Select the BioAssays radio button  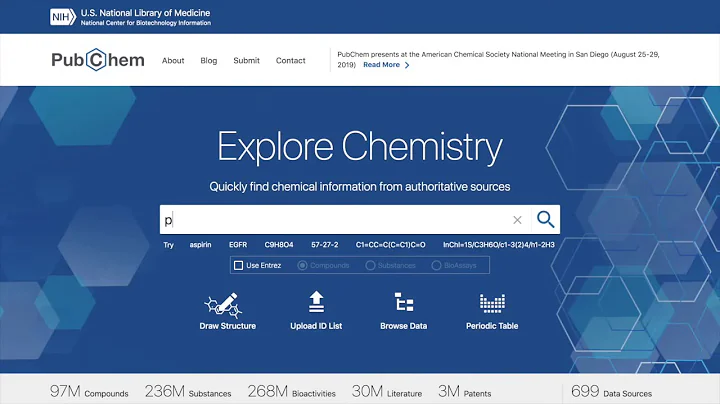pos(436,265)
